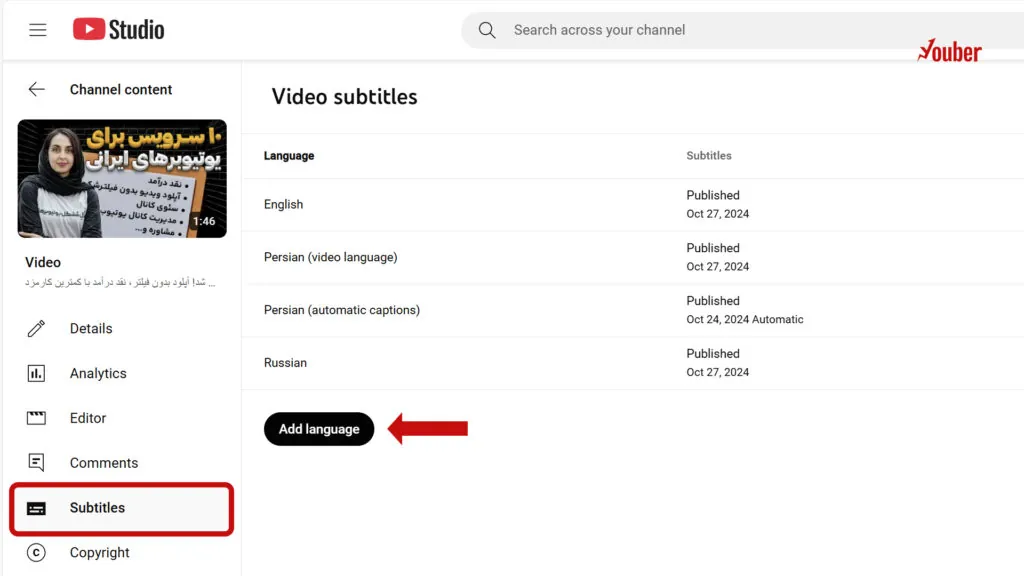Click the Details pencil icon
This screenshot has width=1024, height=576.
37,328
